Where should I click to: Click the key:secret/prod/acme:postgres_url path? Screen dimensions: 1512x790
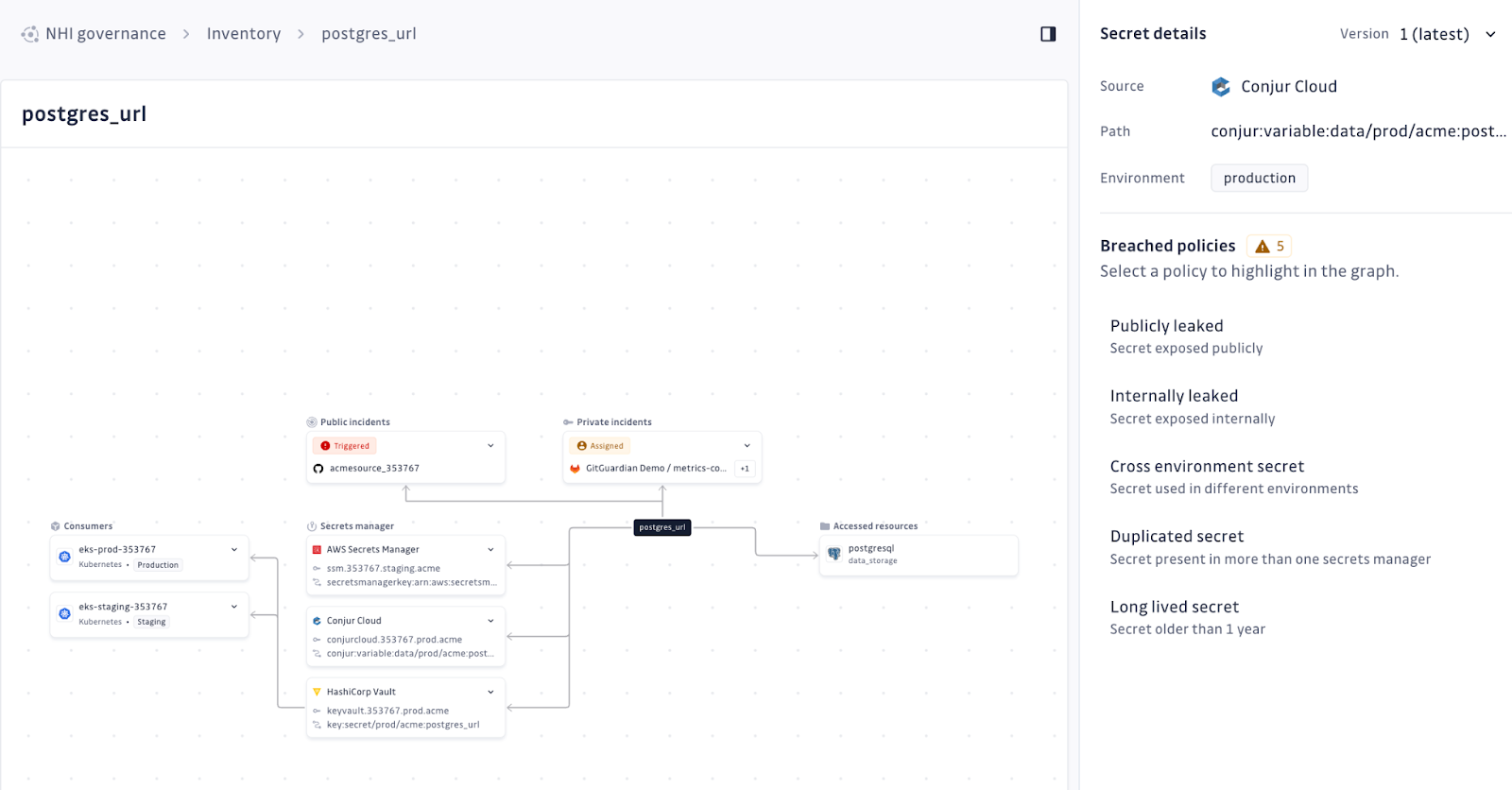403,725
